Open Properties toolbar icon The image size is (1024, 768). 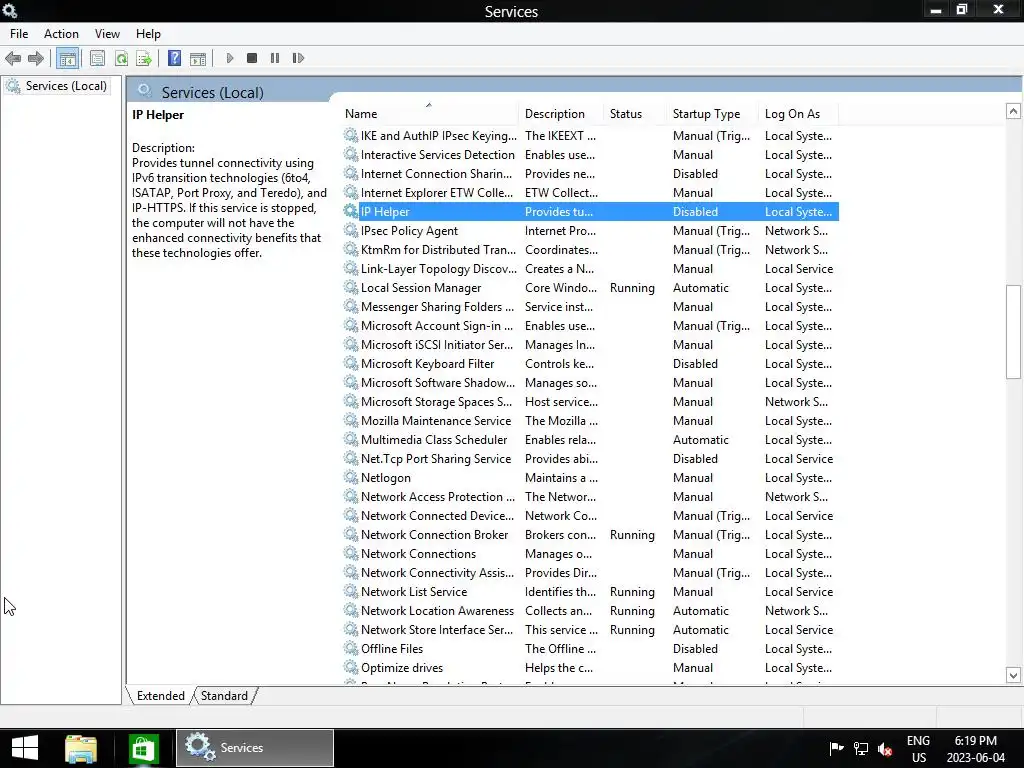click(97, 58)
